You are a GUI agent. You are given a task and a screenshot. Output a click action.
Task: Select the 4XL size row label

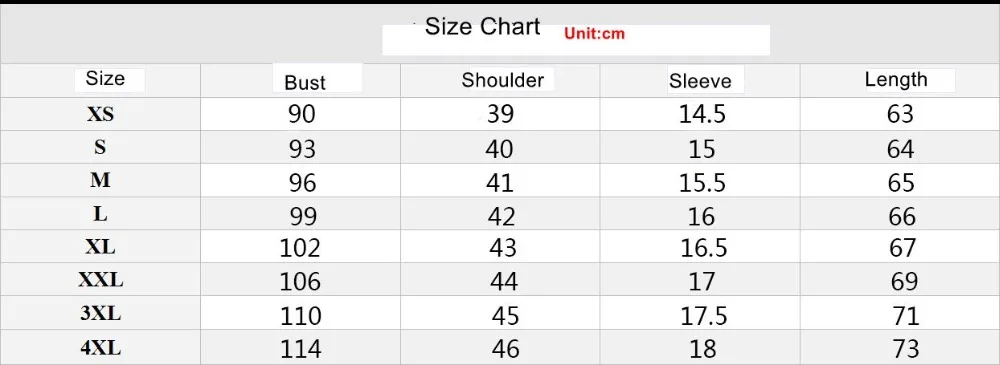101,348
